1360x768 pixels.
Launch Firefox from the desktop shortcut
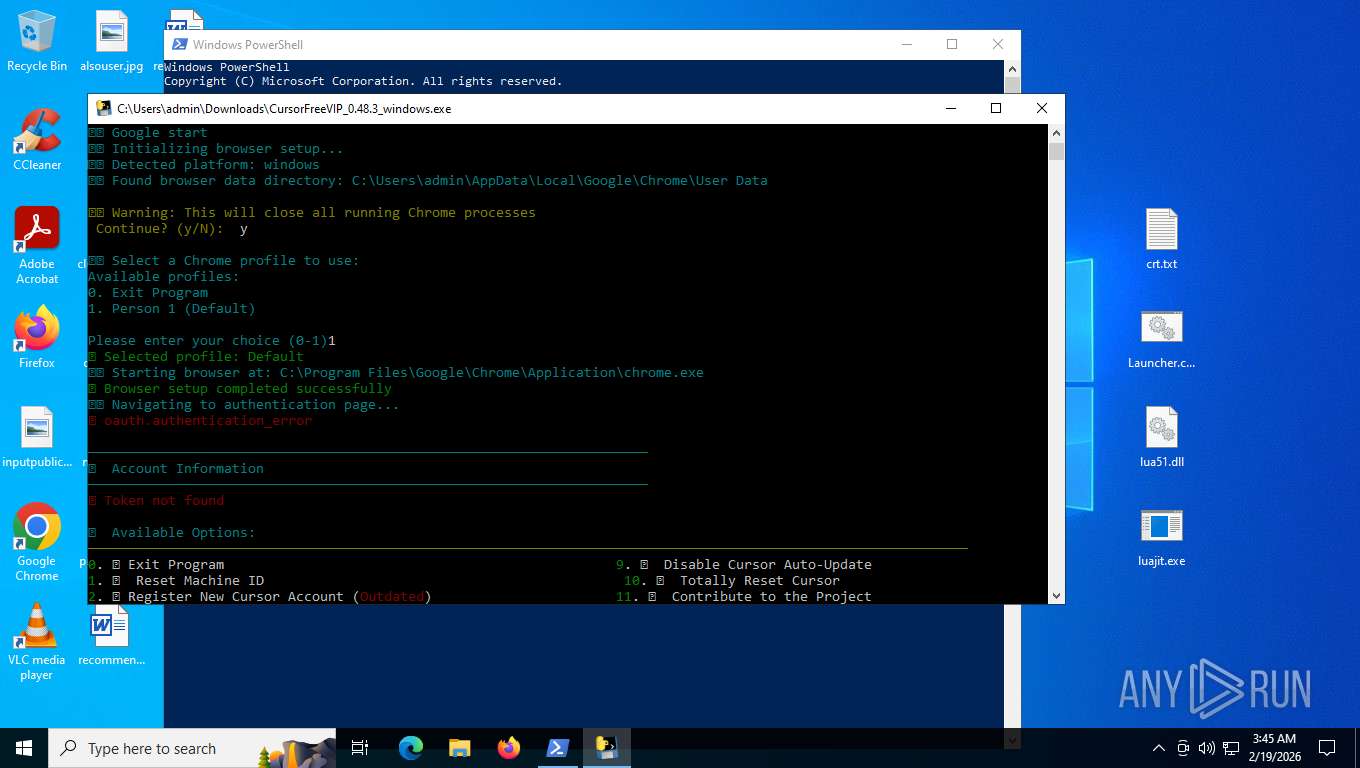[37, 337]
